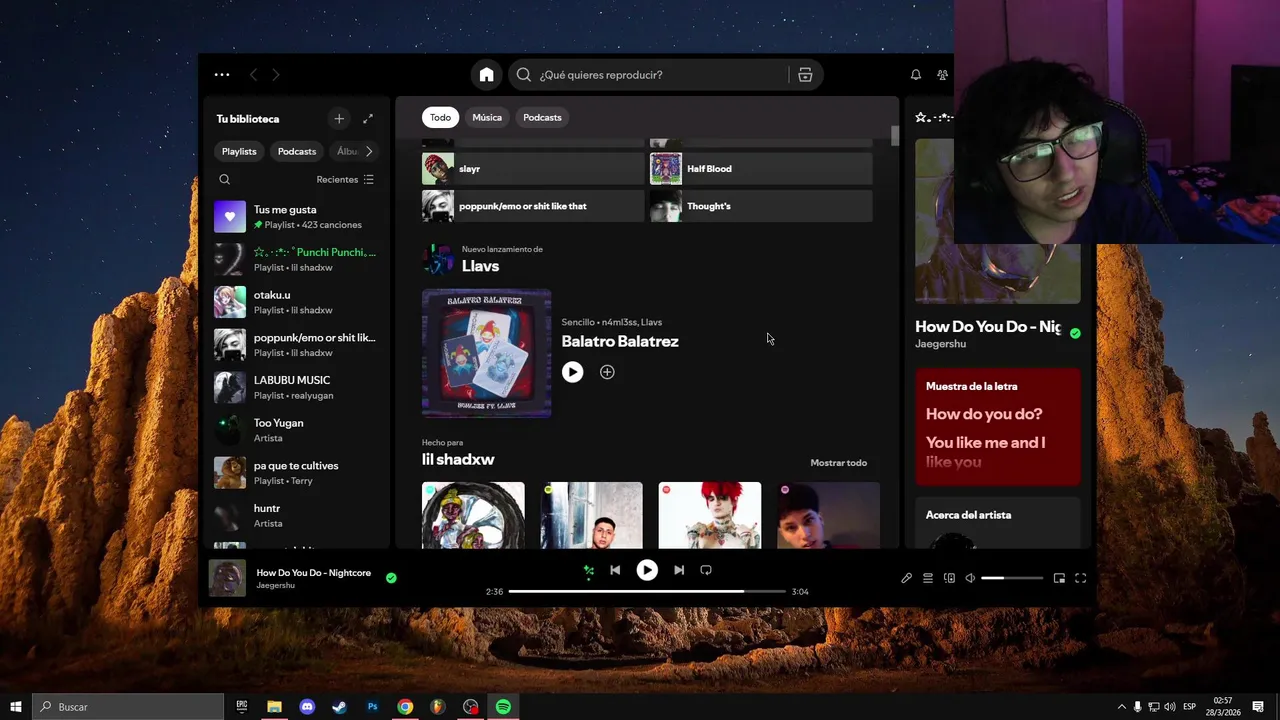Image resolution: width=1280 pixels, height=720 pixels.
Task: Open Recientes sort dropdown
Action: click(345, 180)
